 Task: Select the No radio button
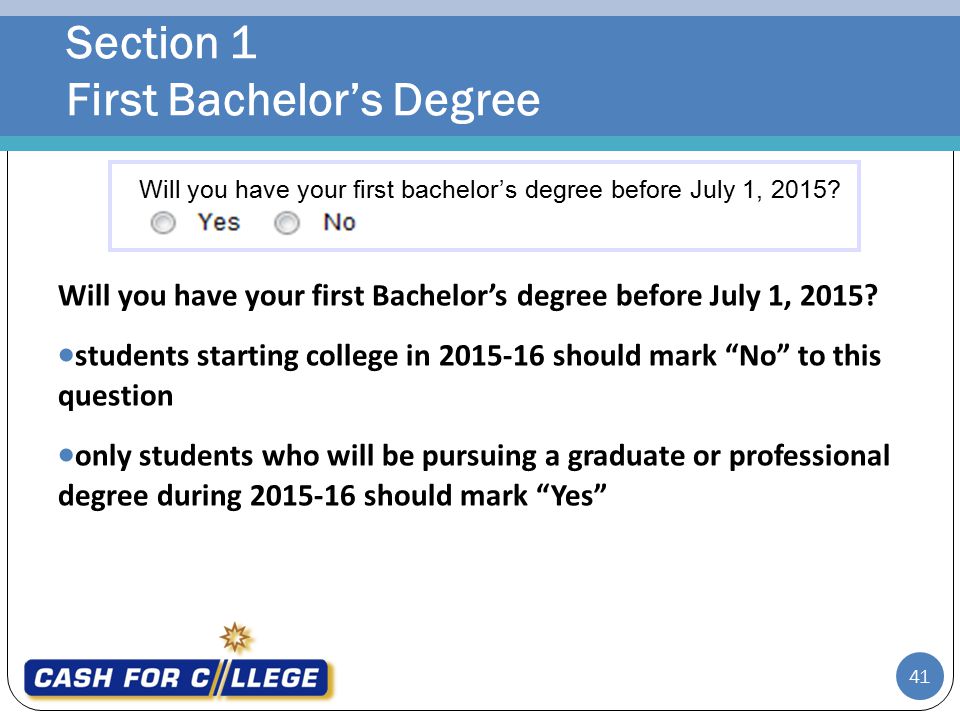(x=287, y=223)
